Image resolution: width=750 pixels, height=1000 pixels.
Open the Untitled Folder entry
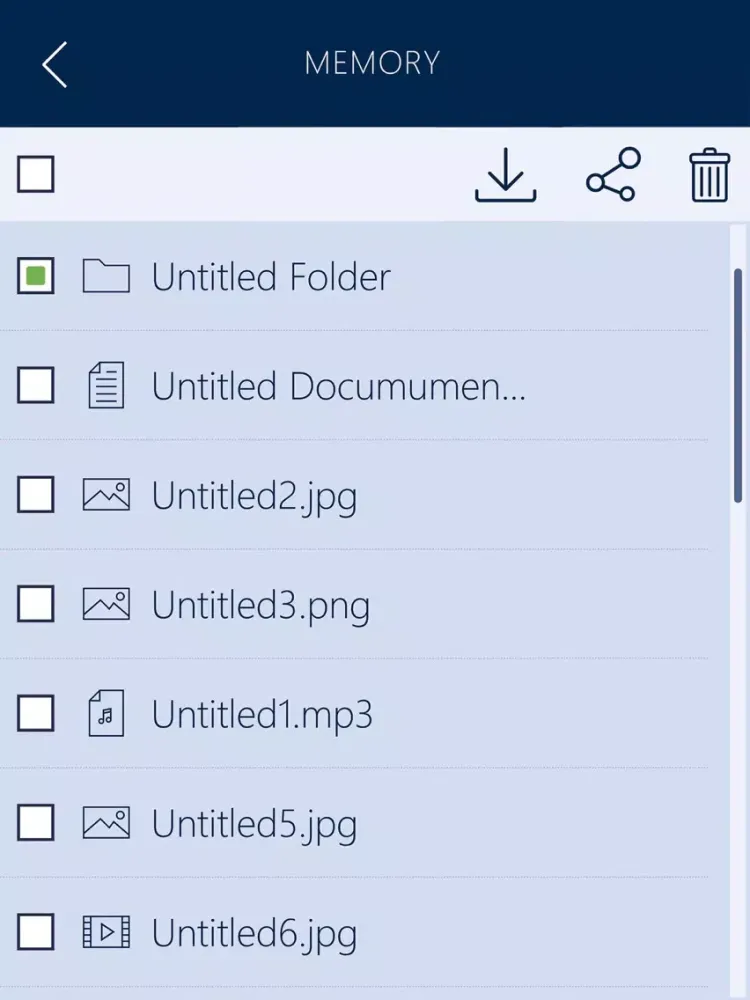(271, 277)
